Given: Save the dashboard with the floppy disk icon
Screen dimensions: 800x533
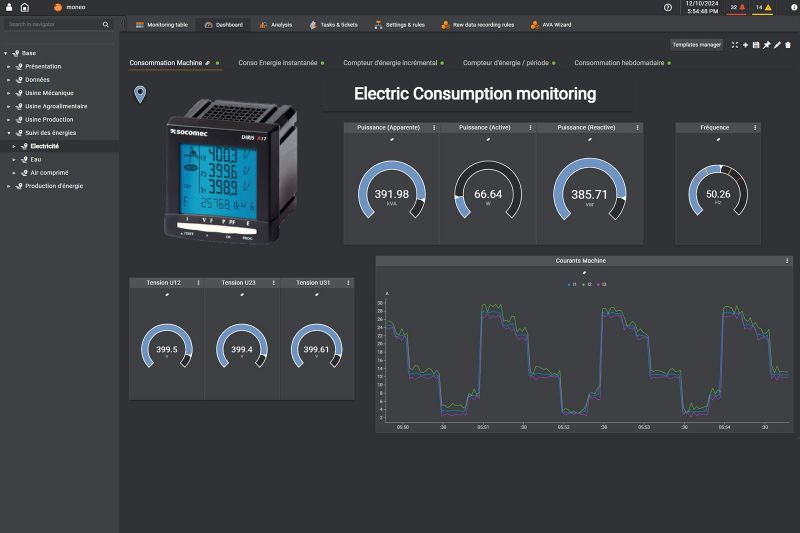Looking at the screenshot, I should (x=756, y=45).
